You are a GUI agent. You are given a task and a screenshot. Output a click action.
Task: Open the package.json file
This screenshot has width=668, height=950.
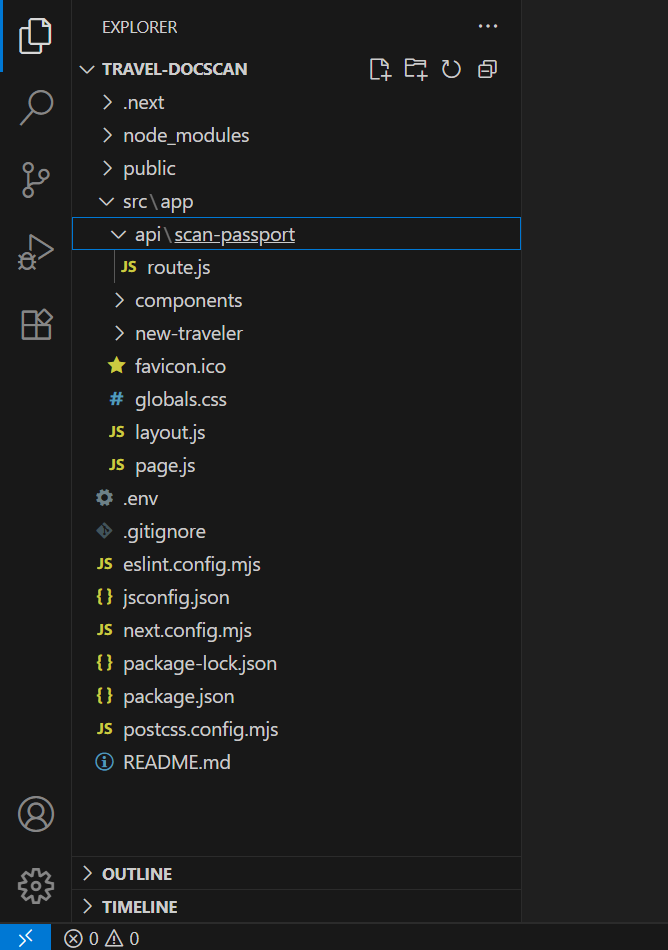296,696
